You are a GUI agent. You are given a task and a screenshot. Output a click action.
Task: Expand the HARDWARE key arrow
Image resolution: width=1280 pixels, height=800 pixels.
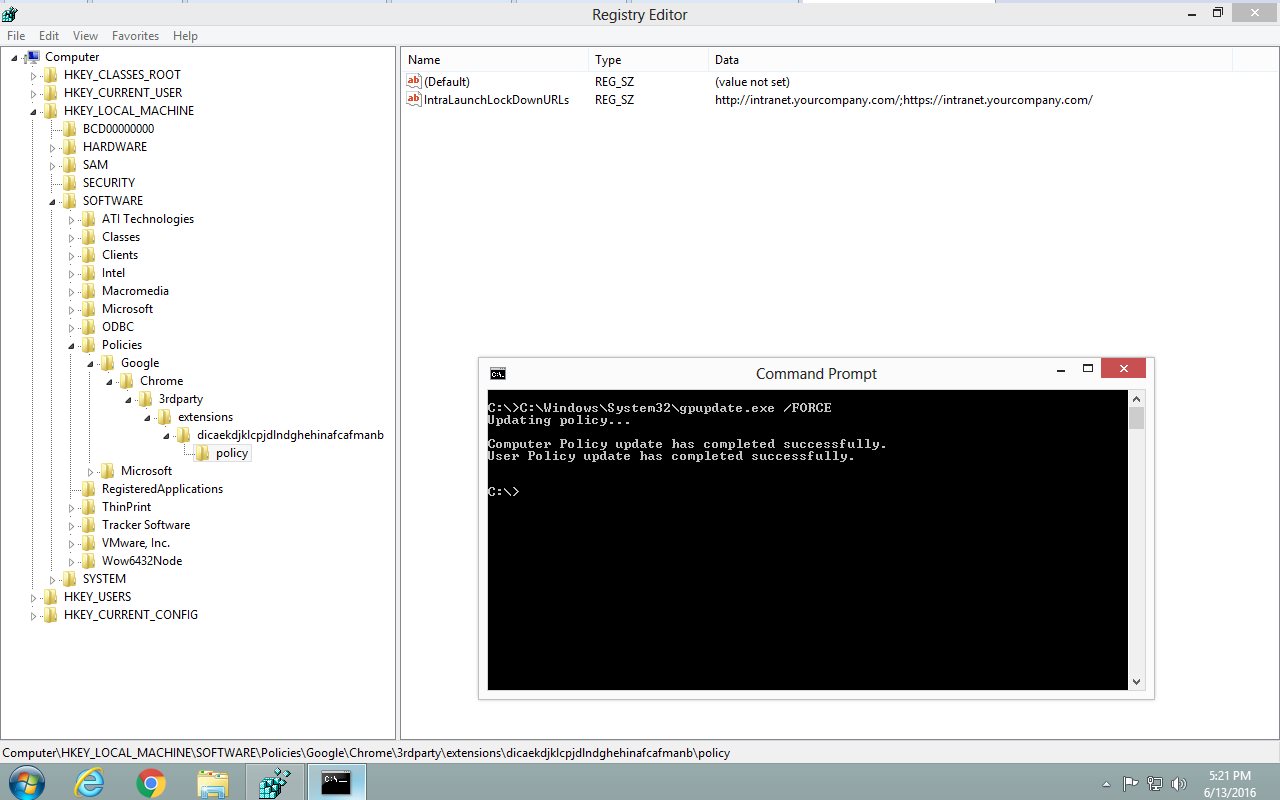[x=53, y=148]
